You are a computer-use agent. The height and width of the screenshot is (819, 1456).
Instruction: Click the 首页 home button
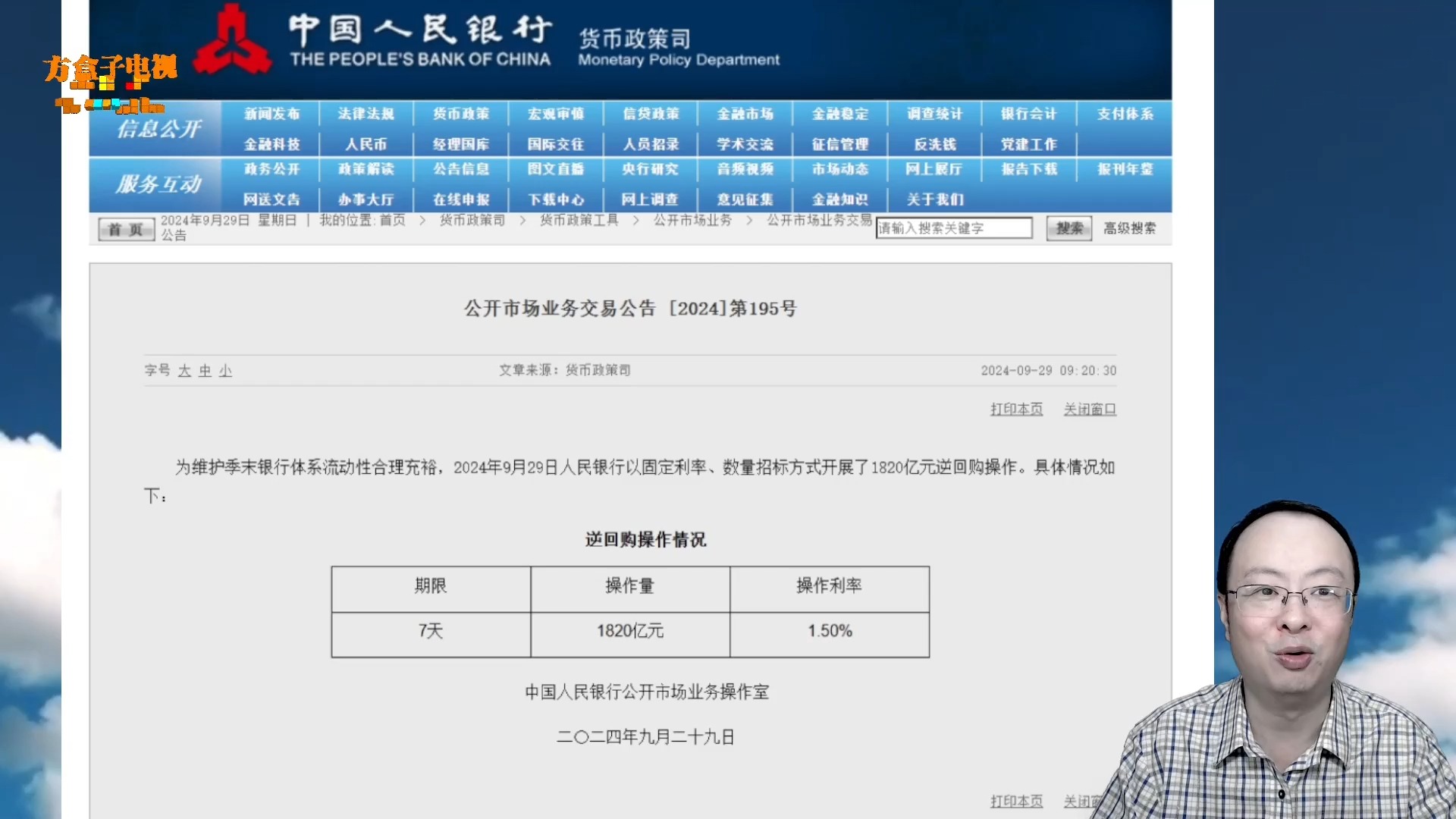point(126,229)
